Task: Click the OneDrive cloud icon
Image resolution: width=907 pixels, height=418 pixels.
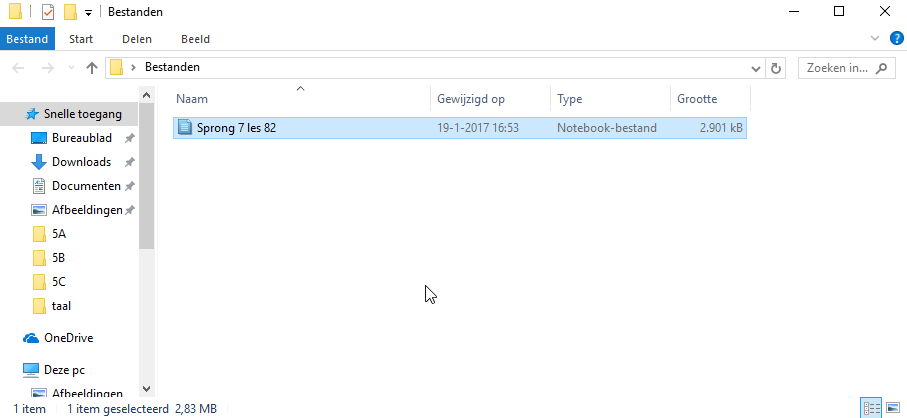Action: [31, 338]
